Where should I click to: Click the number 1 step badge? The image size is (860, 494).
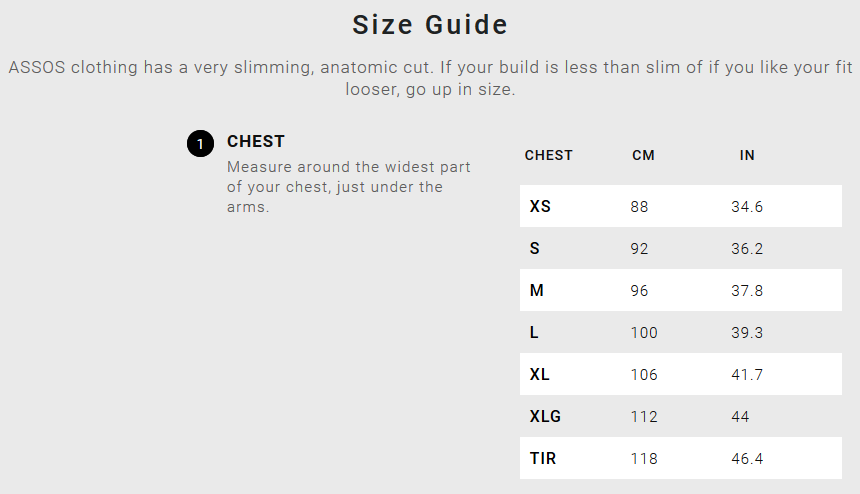point(200,144)
